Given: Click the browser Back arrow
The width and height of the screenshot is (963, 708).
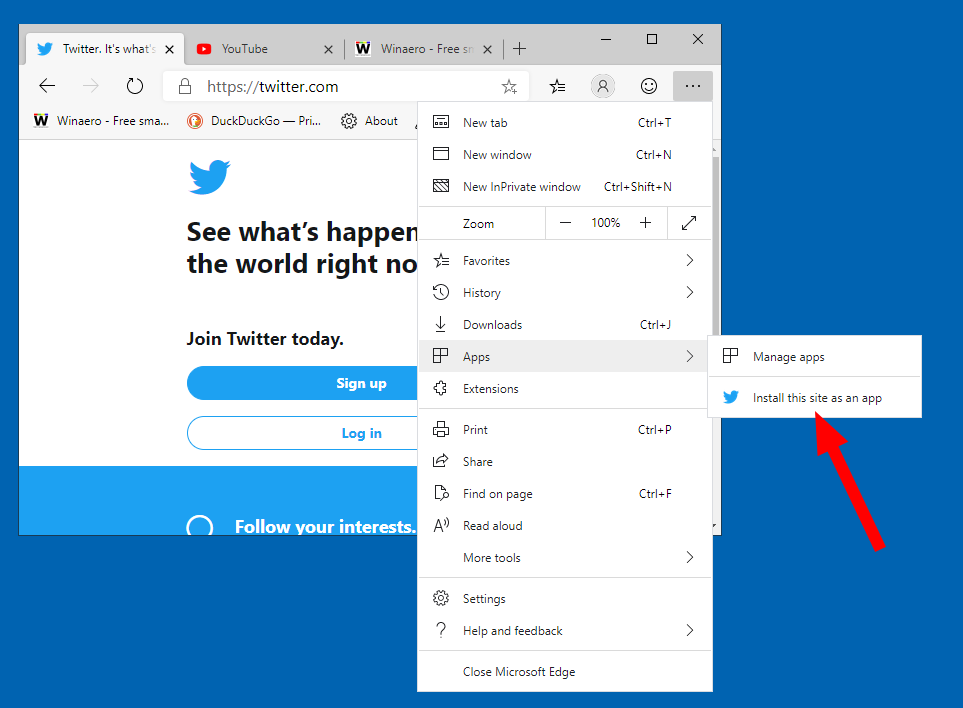Looking at the screenshot, I should (x=47, y=86).
